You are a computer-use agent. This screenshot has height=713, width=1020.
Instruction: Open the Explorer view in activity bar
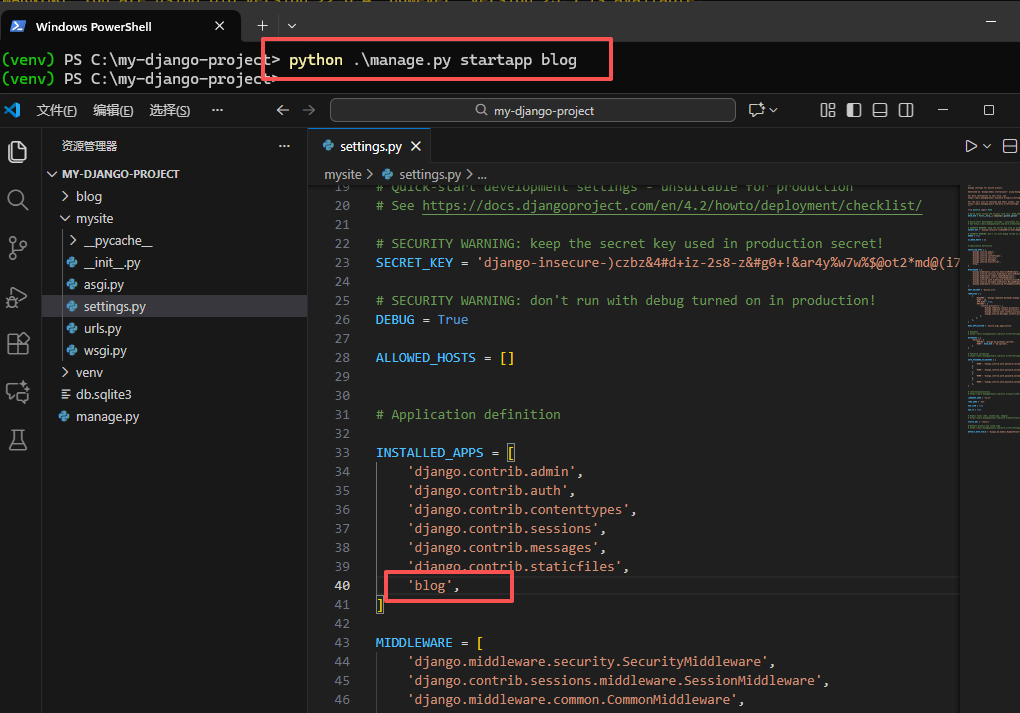pyautogui.click(x=18, y=152)
